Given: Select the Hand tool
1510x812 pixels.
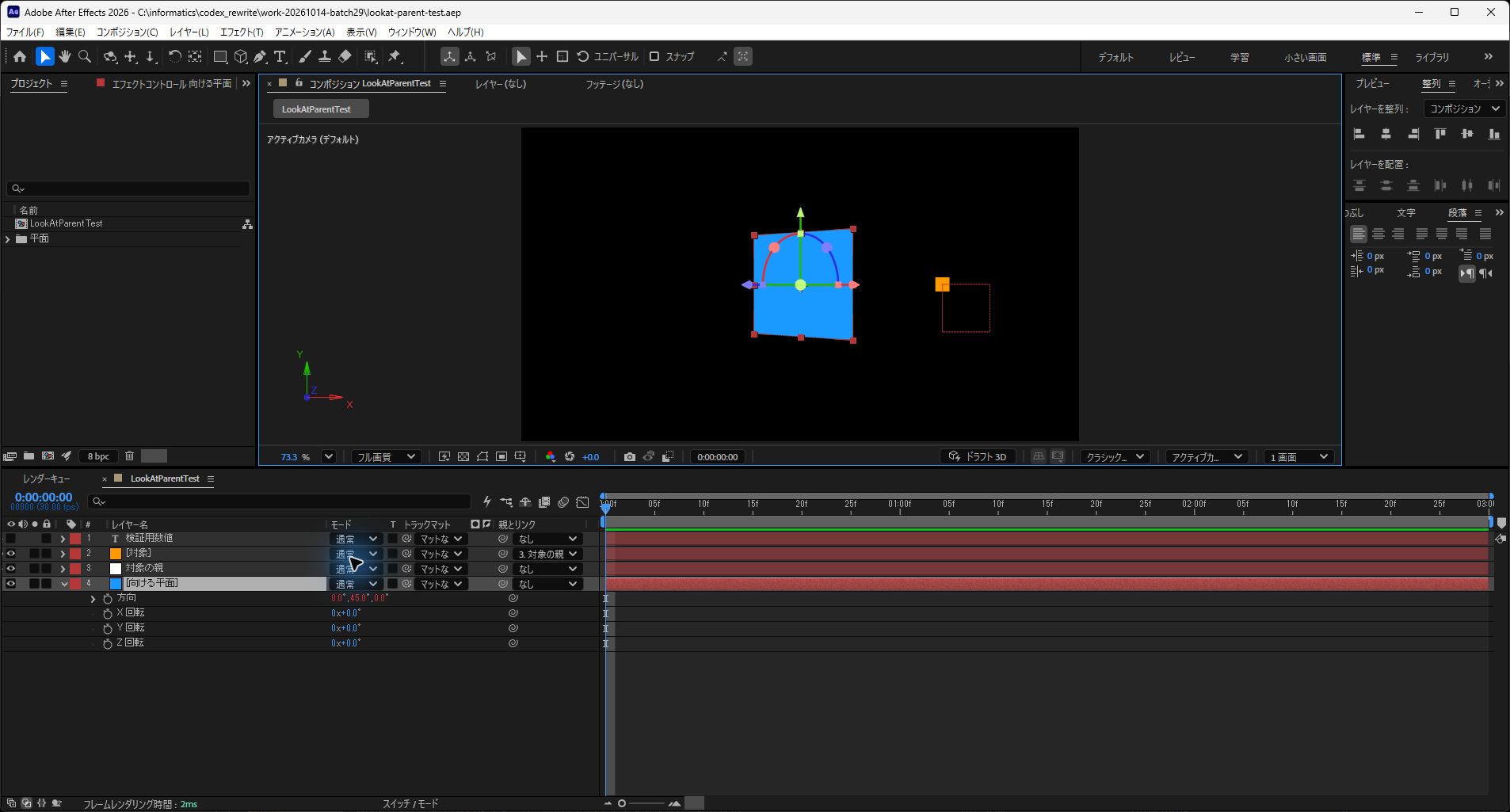Looking at the screenshot, I should pos(65,56).
